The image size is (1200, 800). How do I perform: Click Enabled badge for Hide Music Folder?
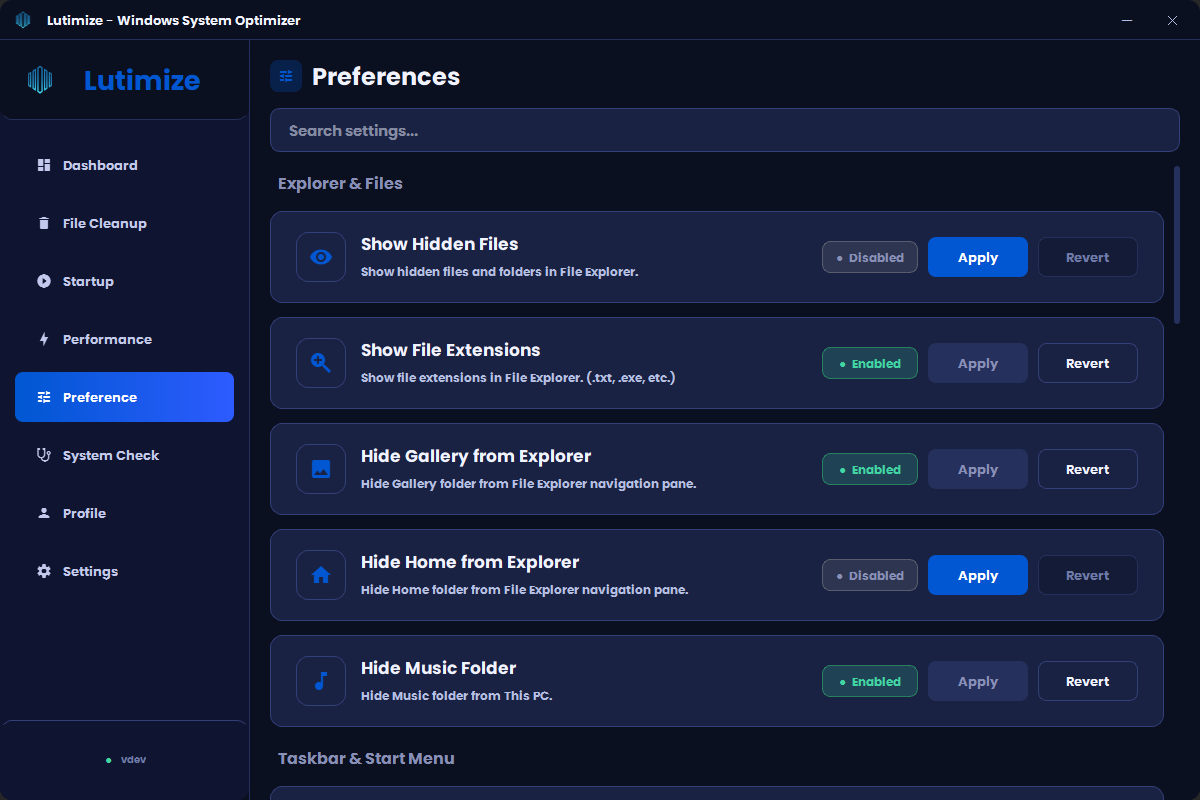tap(870, 681)
